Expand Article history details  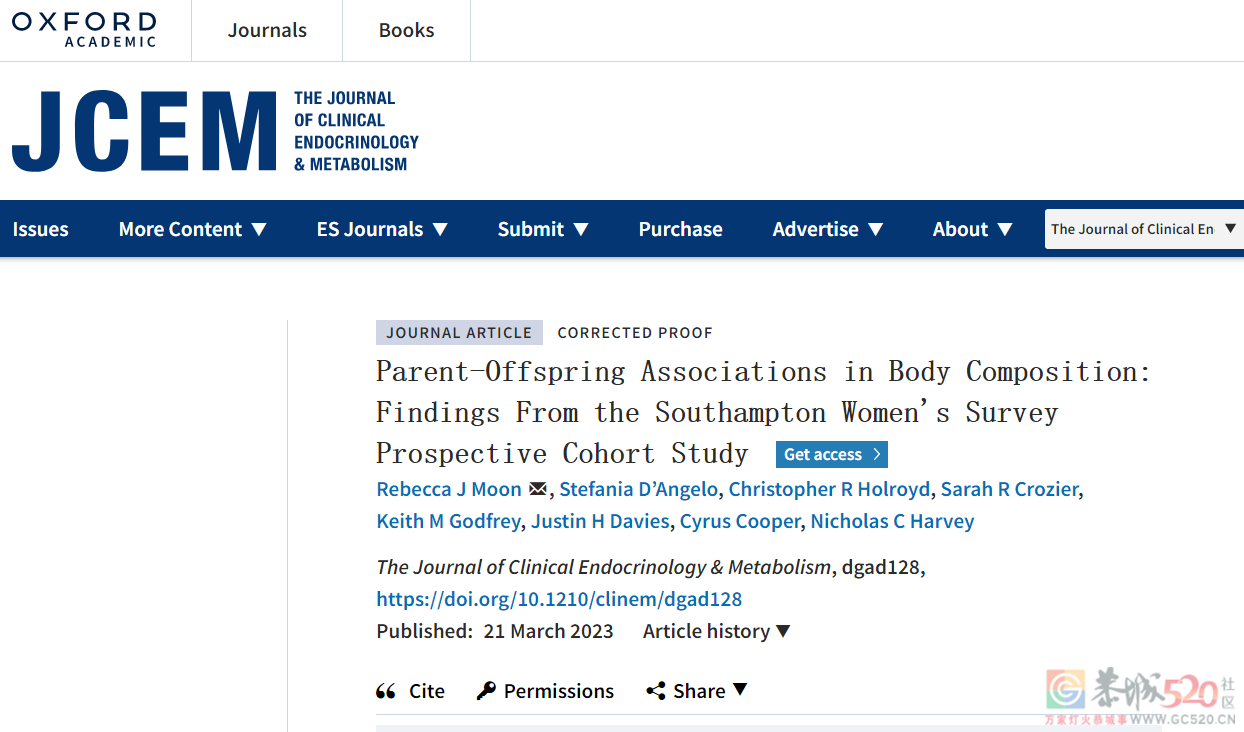(x=716, y=631)
